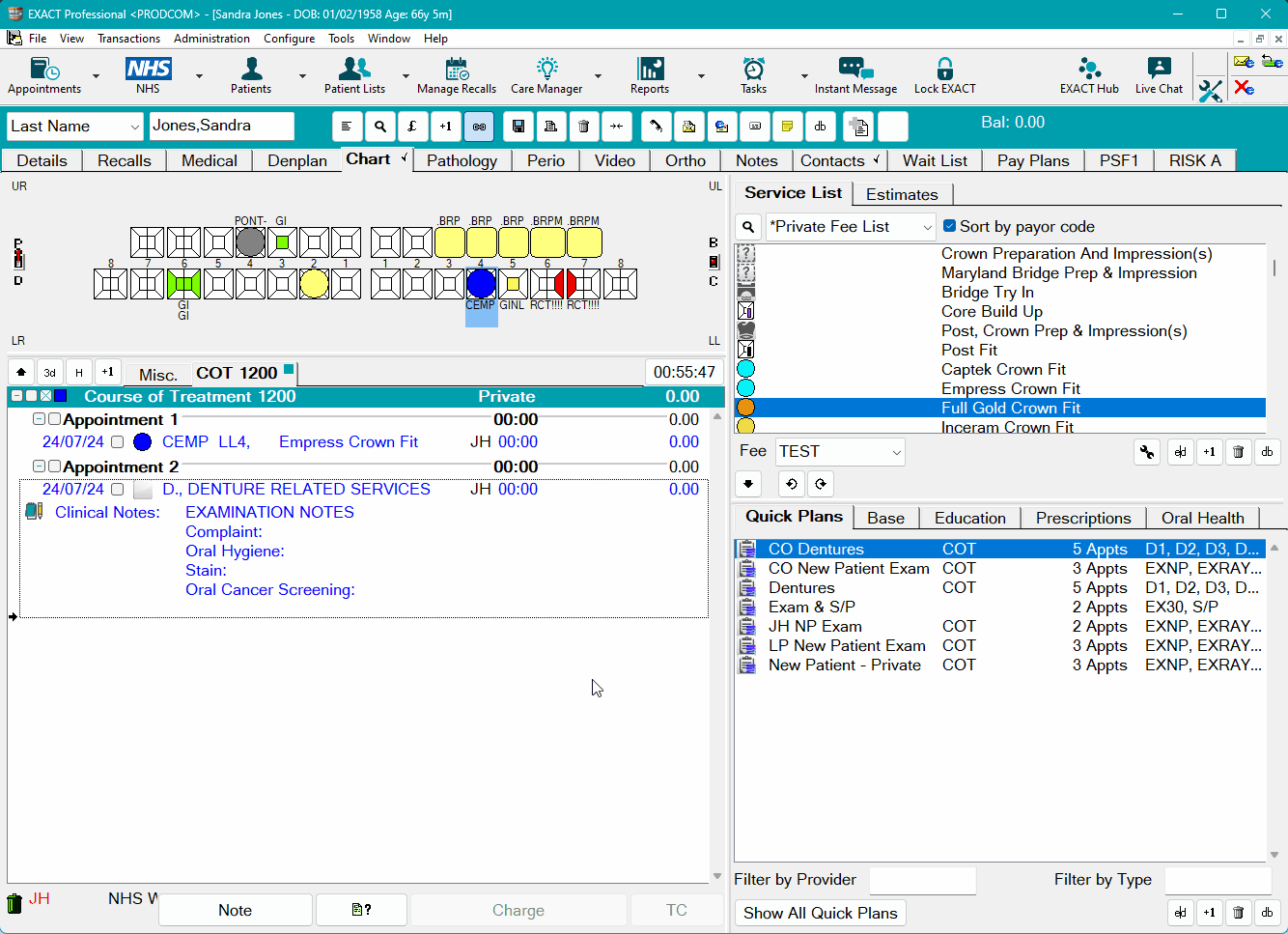Switch to the Prescriptions tab
This screenshot has width=1288, height=934.
pyautogui.click(x=1083, y=518)
